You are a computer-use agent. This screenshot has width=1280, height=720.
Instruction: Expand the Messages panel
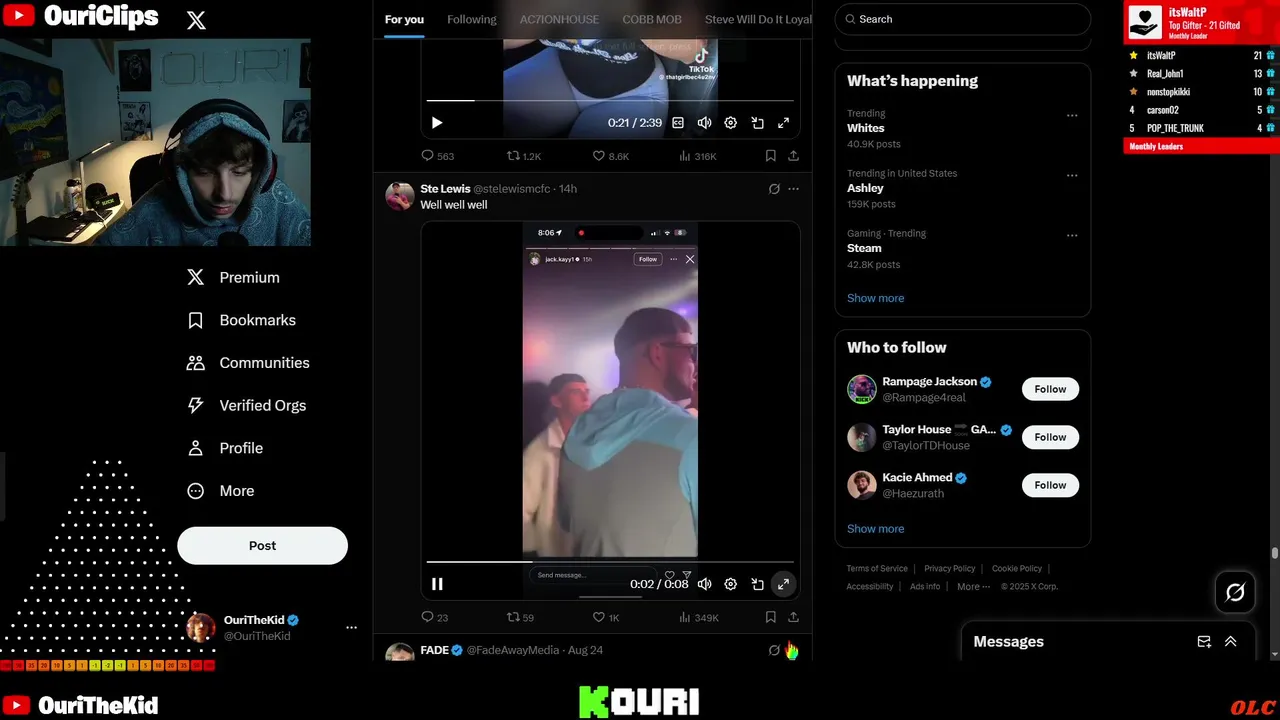click(1230, 642)
